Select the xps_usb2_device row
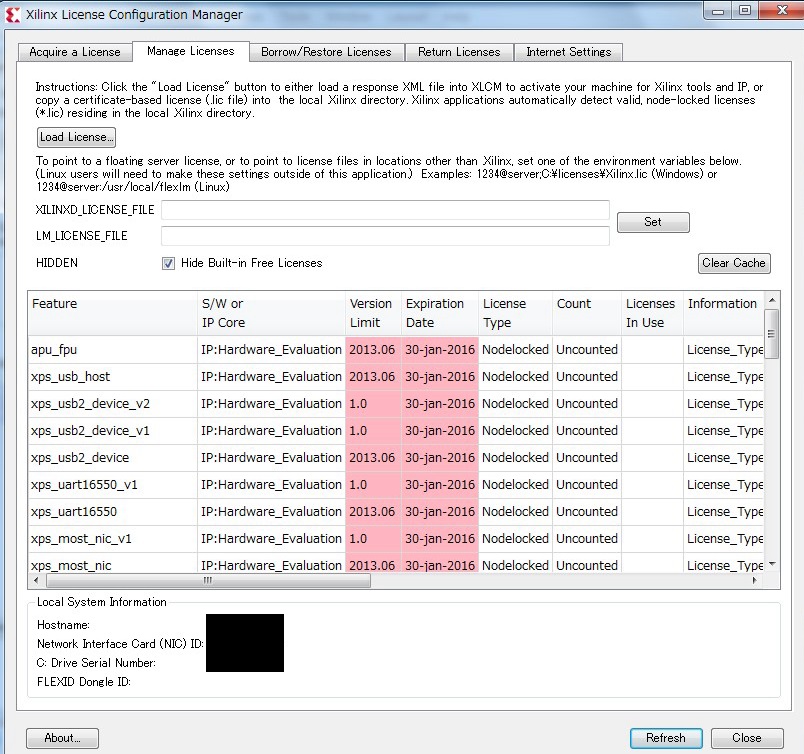Screen dimensions: 804x754 396,458
